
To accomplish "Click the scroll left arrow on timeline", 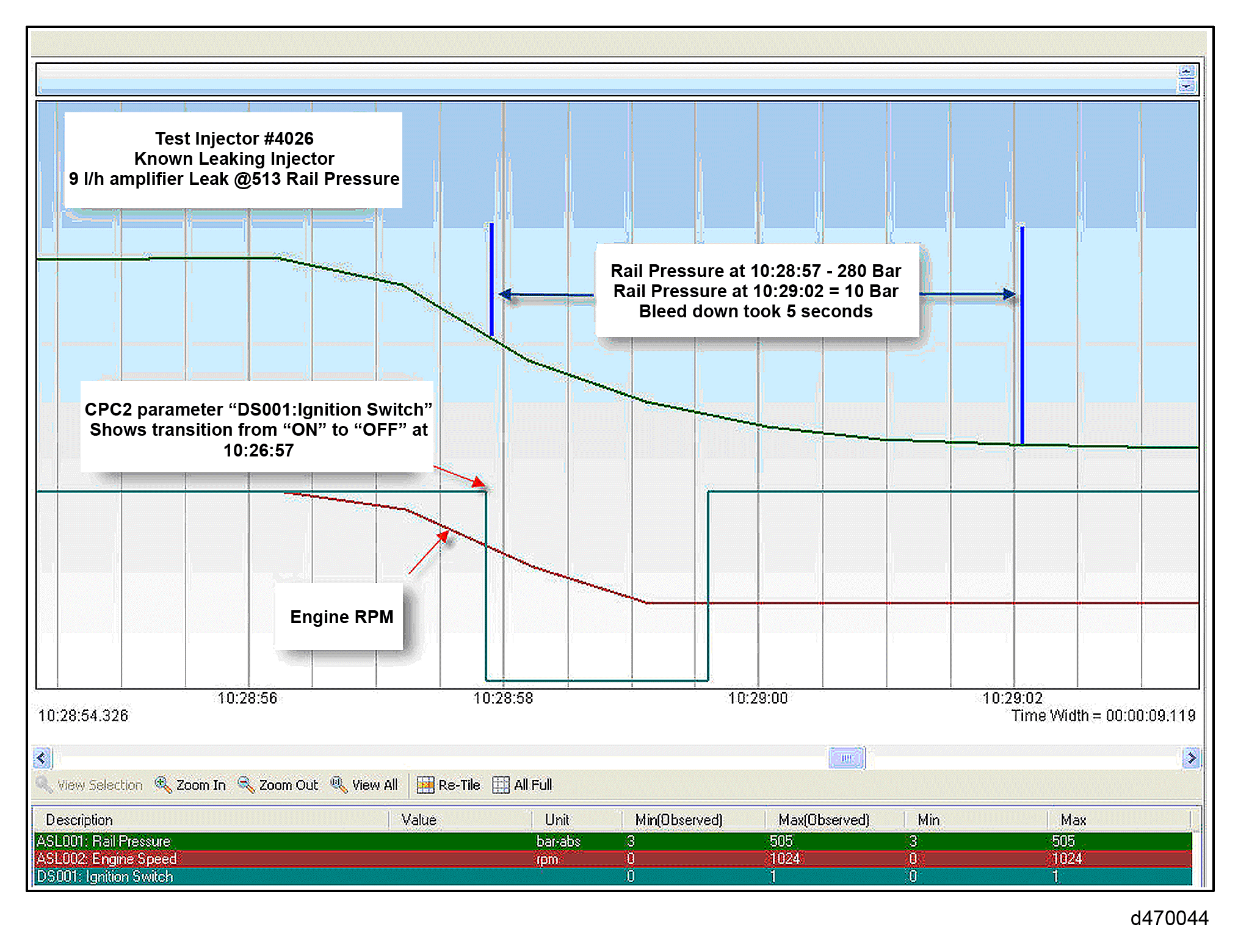I will coord(42,758).
